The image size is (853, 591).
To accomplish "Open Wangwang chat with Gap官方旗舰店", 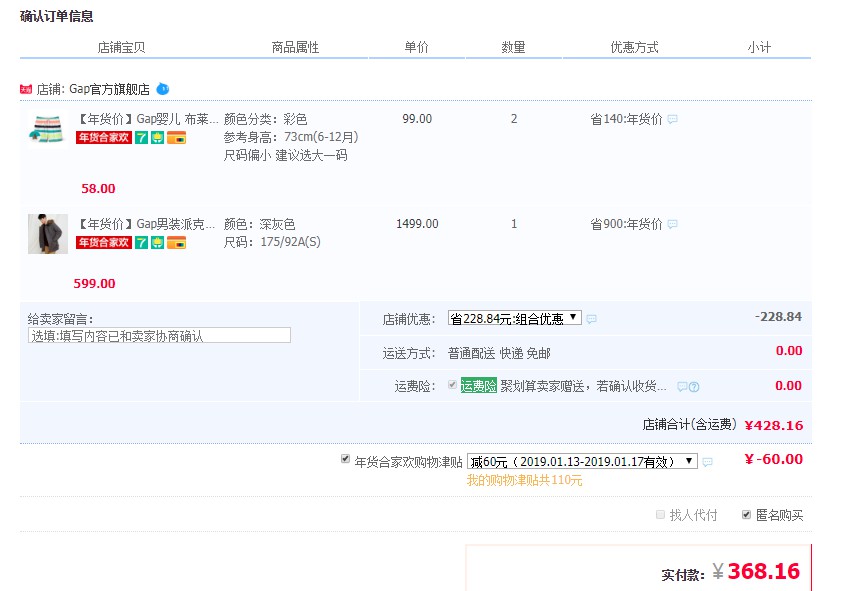I will coord(163,89).
